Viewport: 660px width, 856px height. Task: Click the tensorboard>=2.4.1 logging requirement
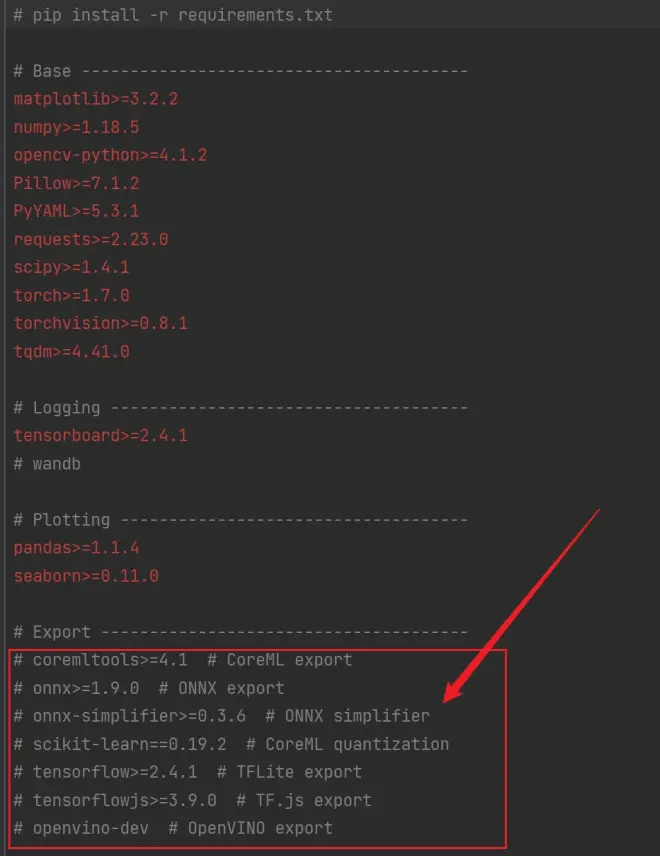[x=100, y=435]
